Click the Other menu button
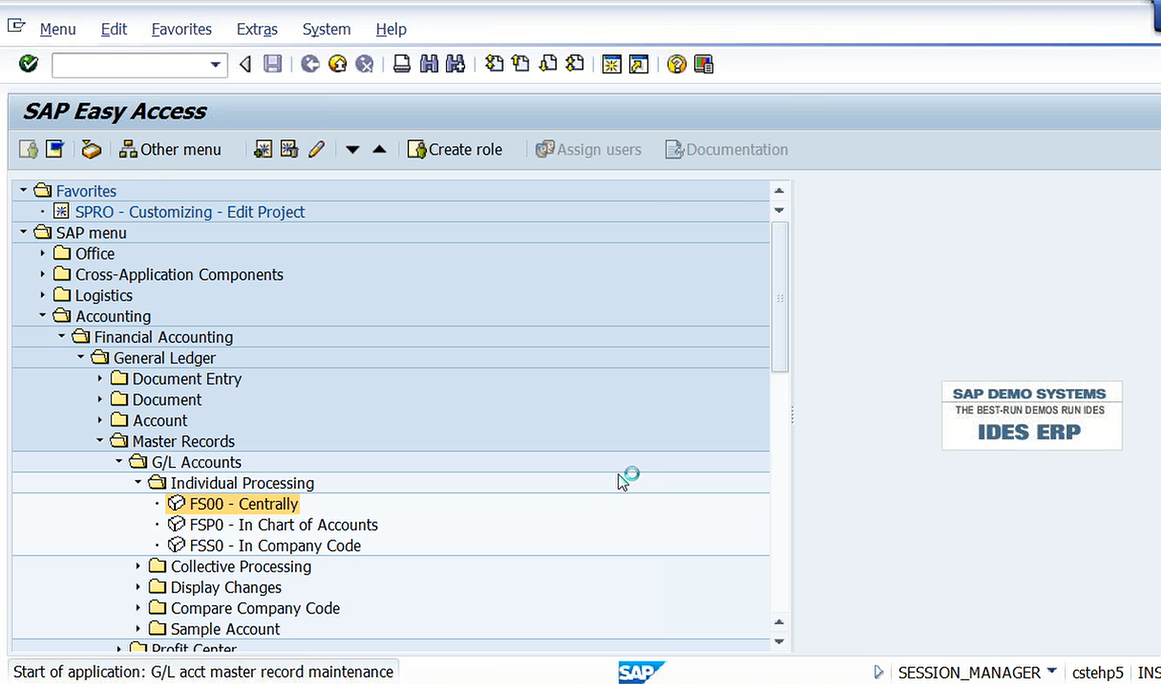The image size is (1161, 684). 170,149
